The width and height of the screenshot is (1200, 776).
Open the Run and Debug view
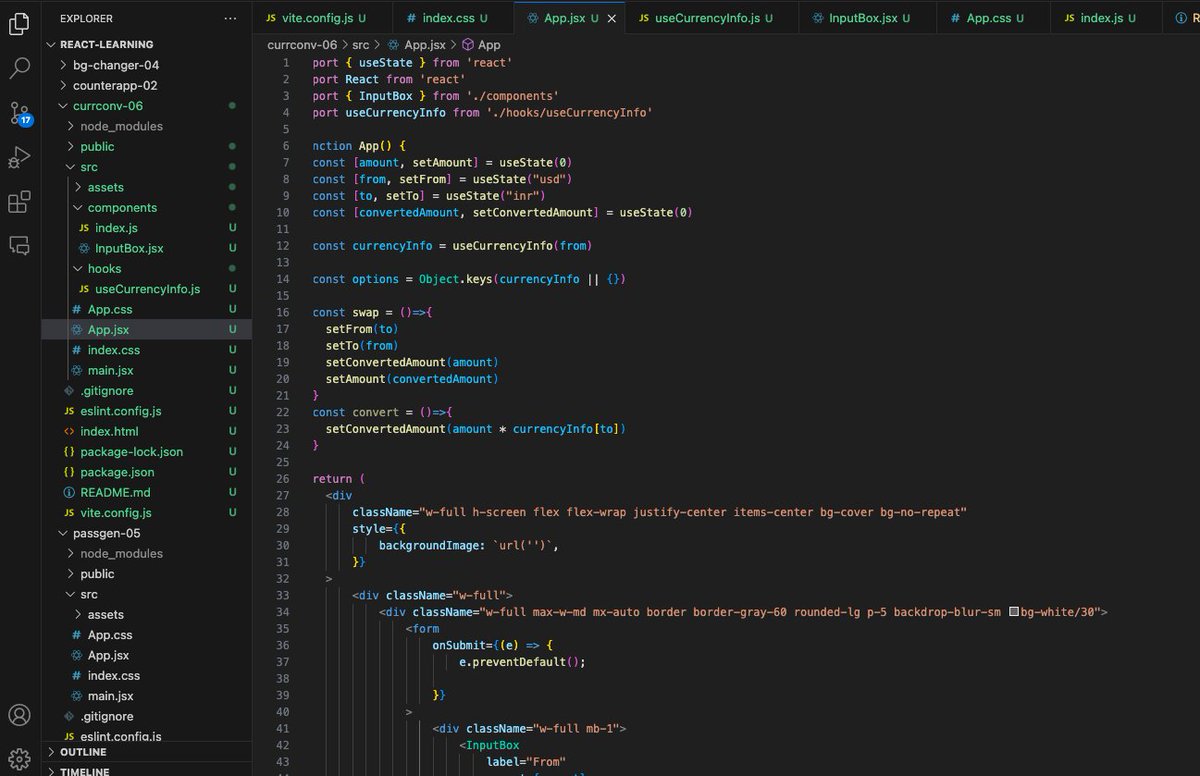pyautogui.click(x=19, y=157)
